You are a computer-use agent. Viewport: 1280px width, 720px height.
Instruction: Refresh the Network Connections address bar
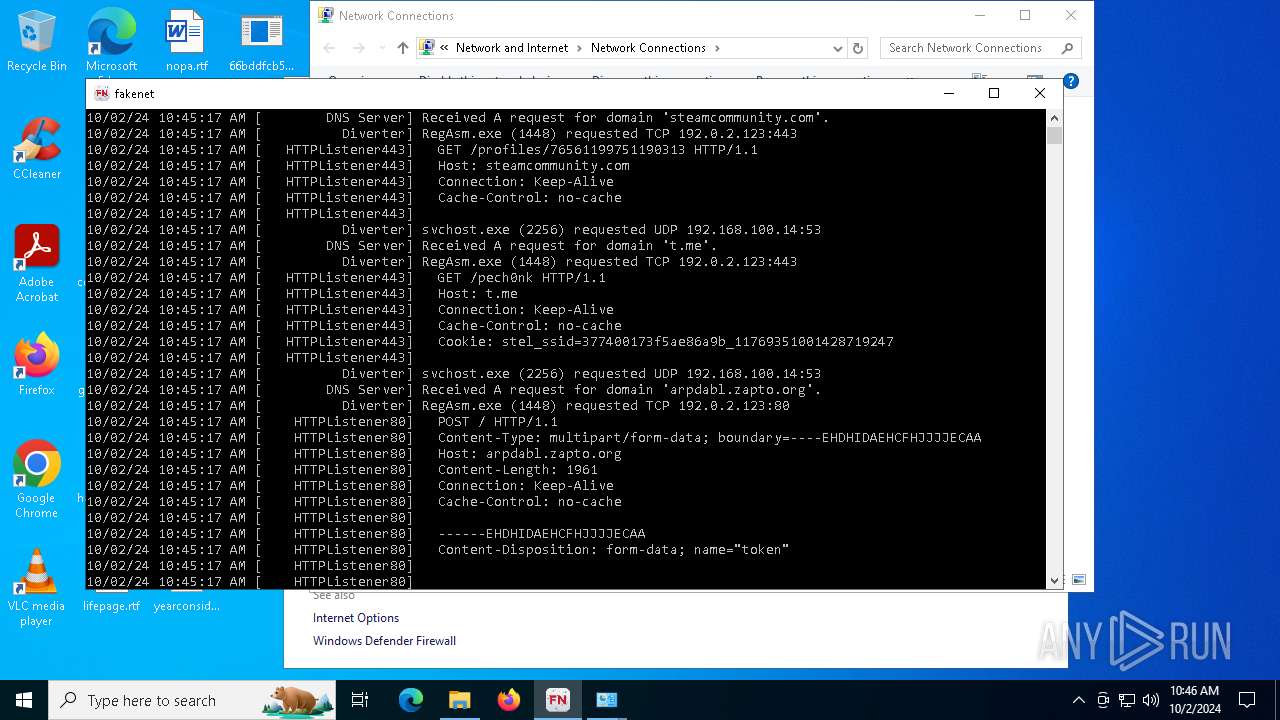point(857,47)
